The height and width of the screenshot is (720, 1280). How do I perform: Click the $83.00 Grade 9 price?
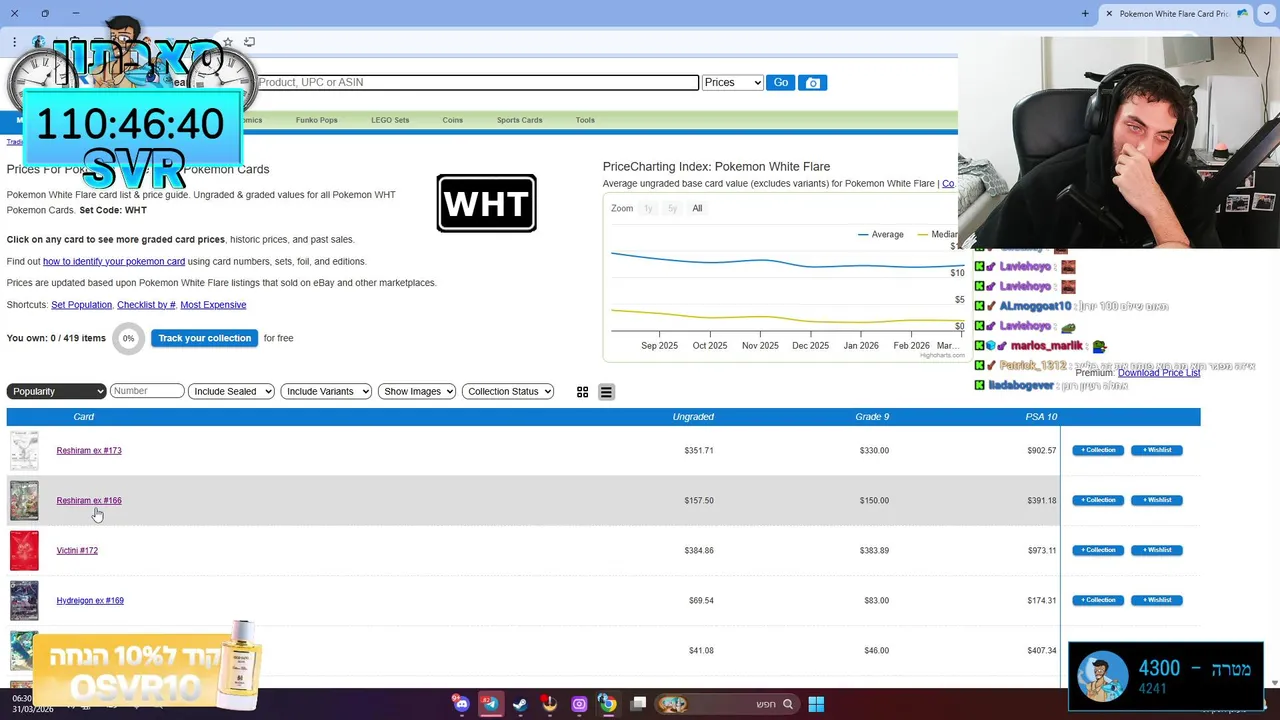pos(877,601)
